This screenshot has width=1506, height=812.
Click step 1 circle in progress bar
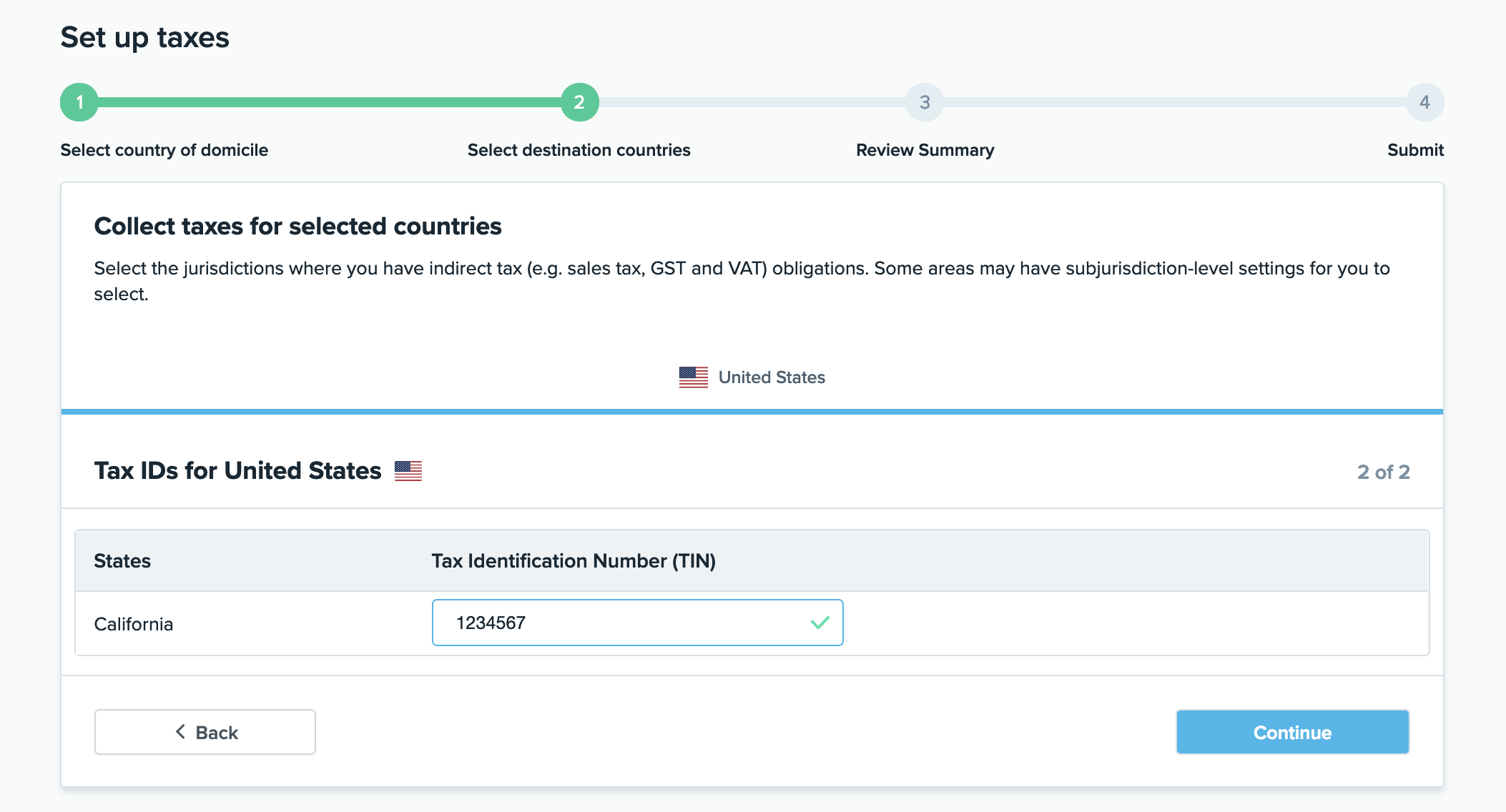[79, 102]
